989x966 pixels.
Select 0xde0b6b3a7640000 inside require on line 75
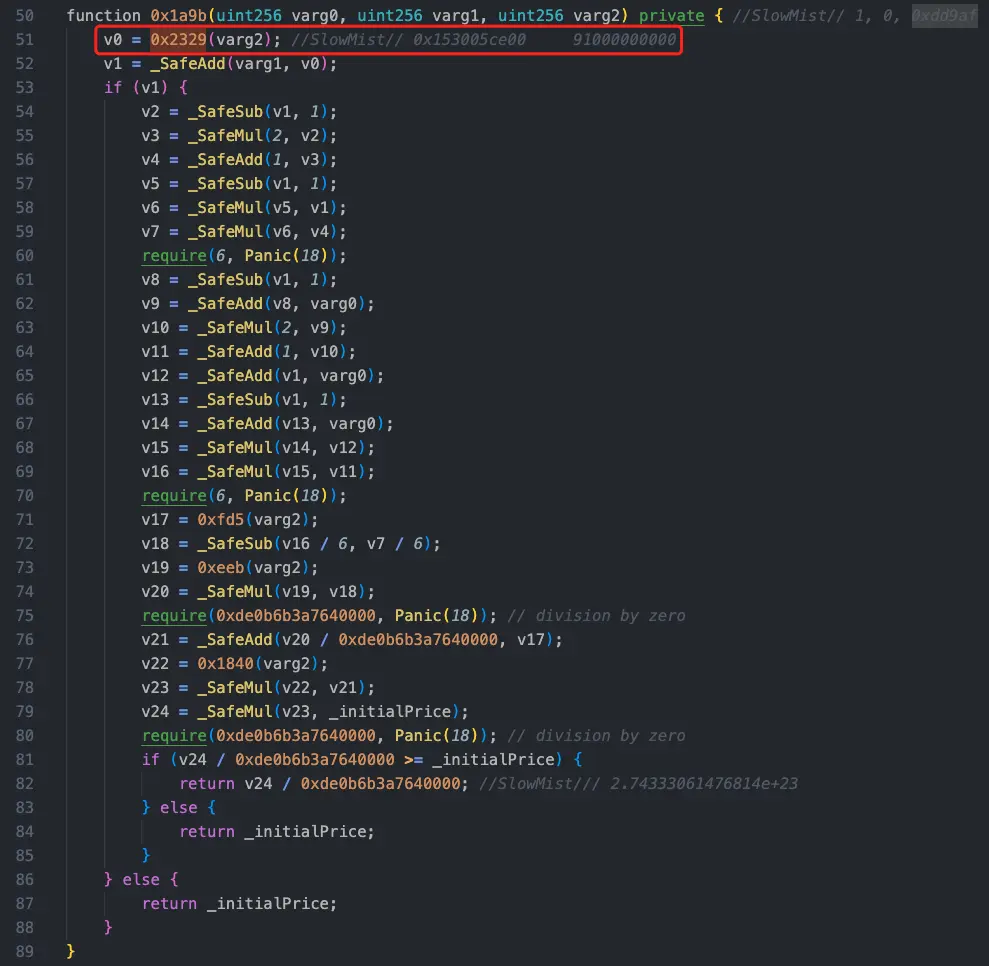[296, 615]
